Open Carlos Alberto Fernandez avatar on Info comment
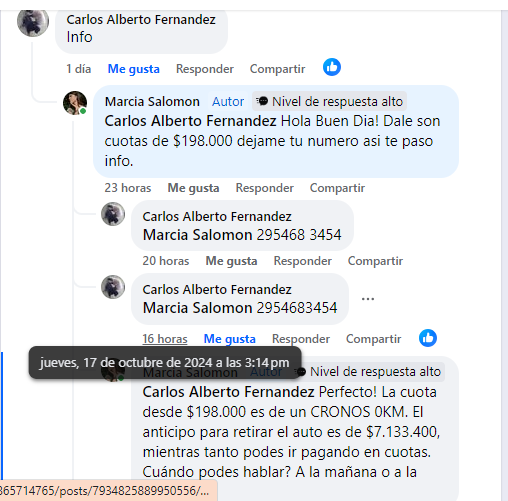Viewport: 508px width, 501px height. (33, 22)
